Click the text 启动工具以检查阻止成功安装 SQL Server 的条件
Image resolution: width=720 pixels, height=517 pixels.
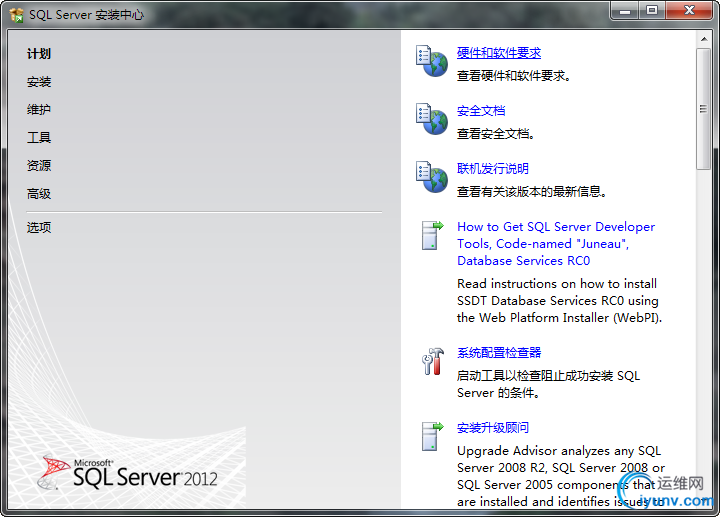[548, 384]
